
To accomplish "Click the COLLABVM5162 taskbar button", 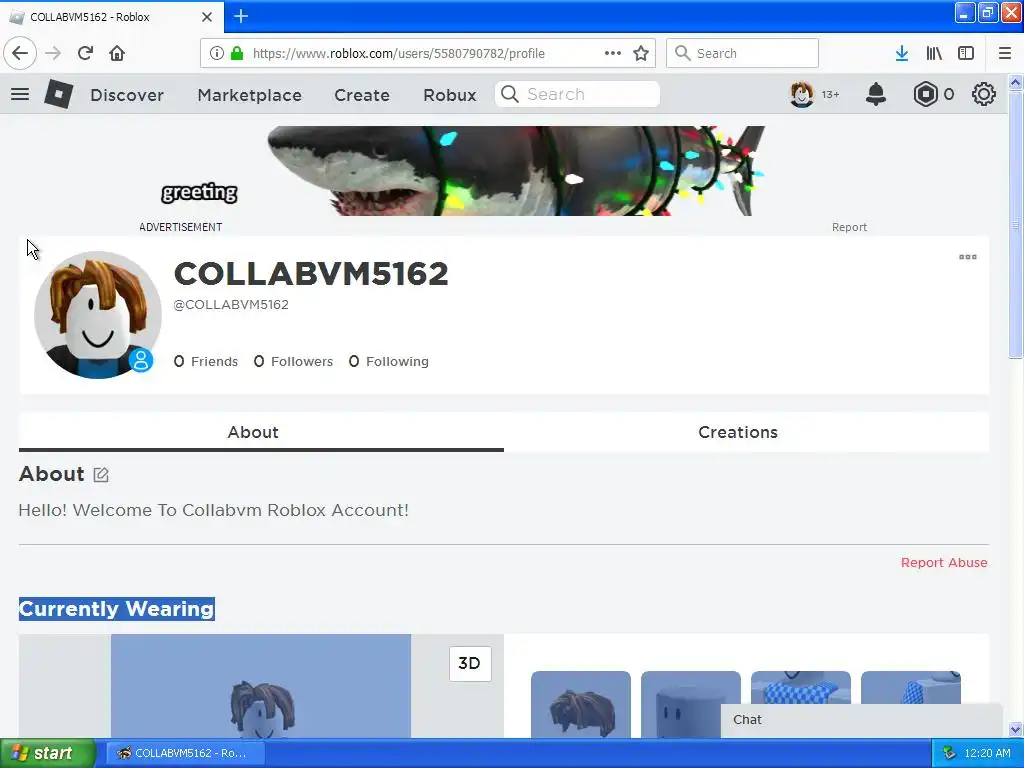I will [x=185, y=753].
